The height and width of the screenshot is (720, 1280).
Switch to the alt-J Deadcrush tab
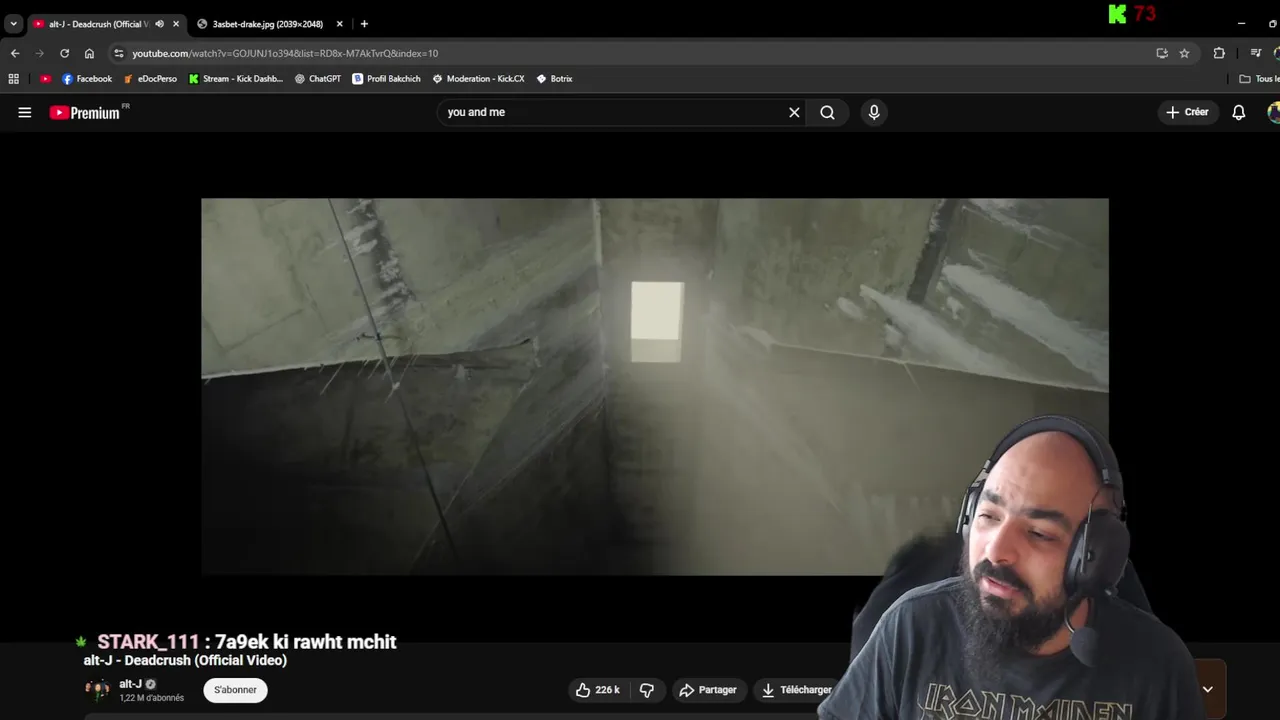(98, 24)
